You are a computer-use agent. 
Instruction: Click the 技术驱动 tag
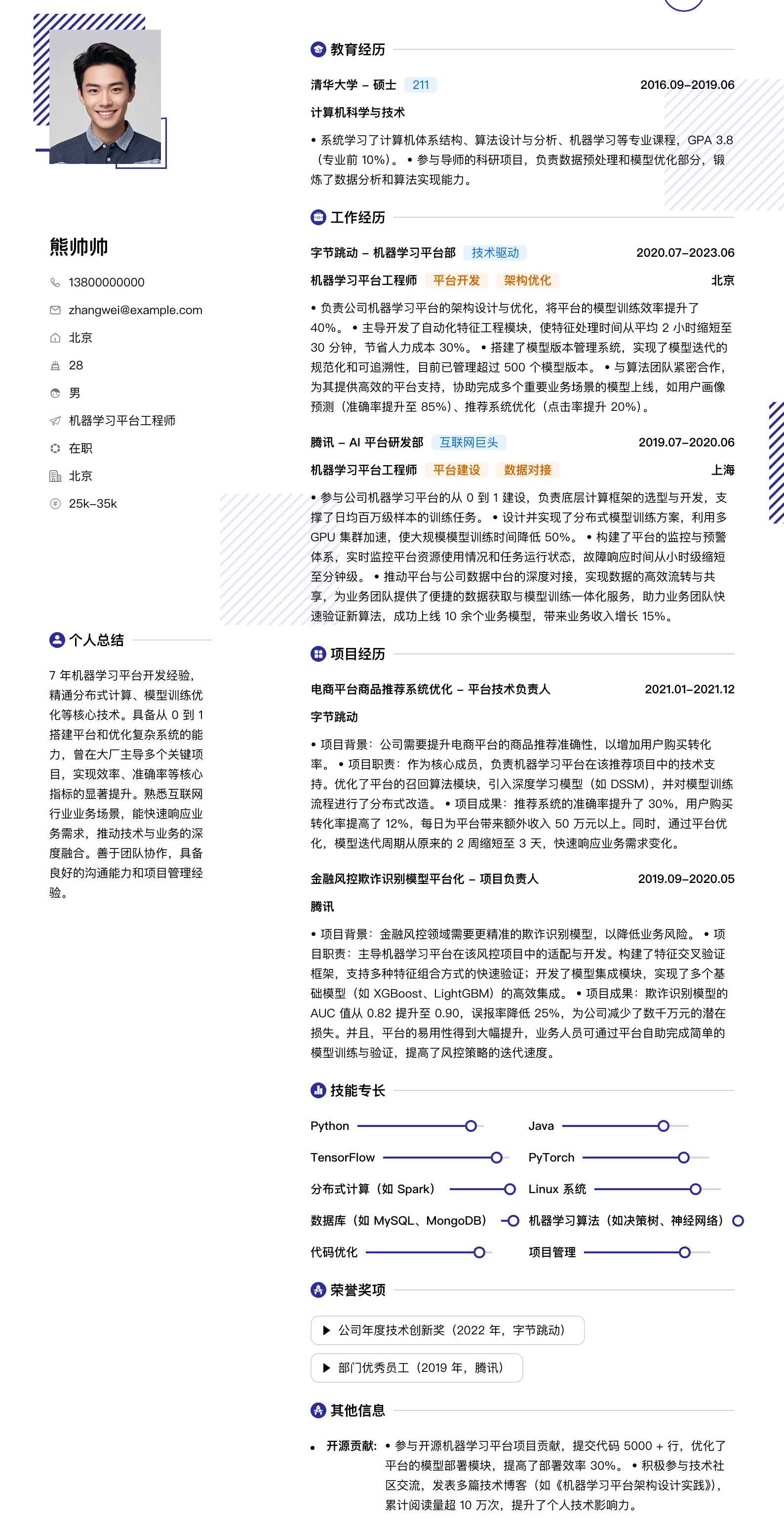pos(495,252)
